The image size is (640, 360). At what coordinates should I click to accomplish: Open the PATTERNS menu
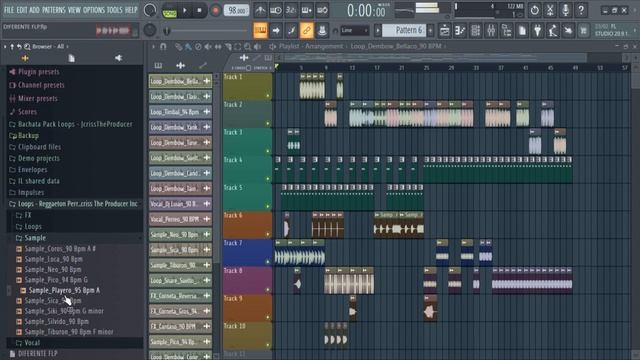click(x=53, y=10)
